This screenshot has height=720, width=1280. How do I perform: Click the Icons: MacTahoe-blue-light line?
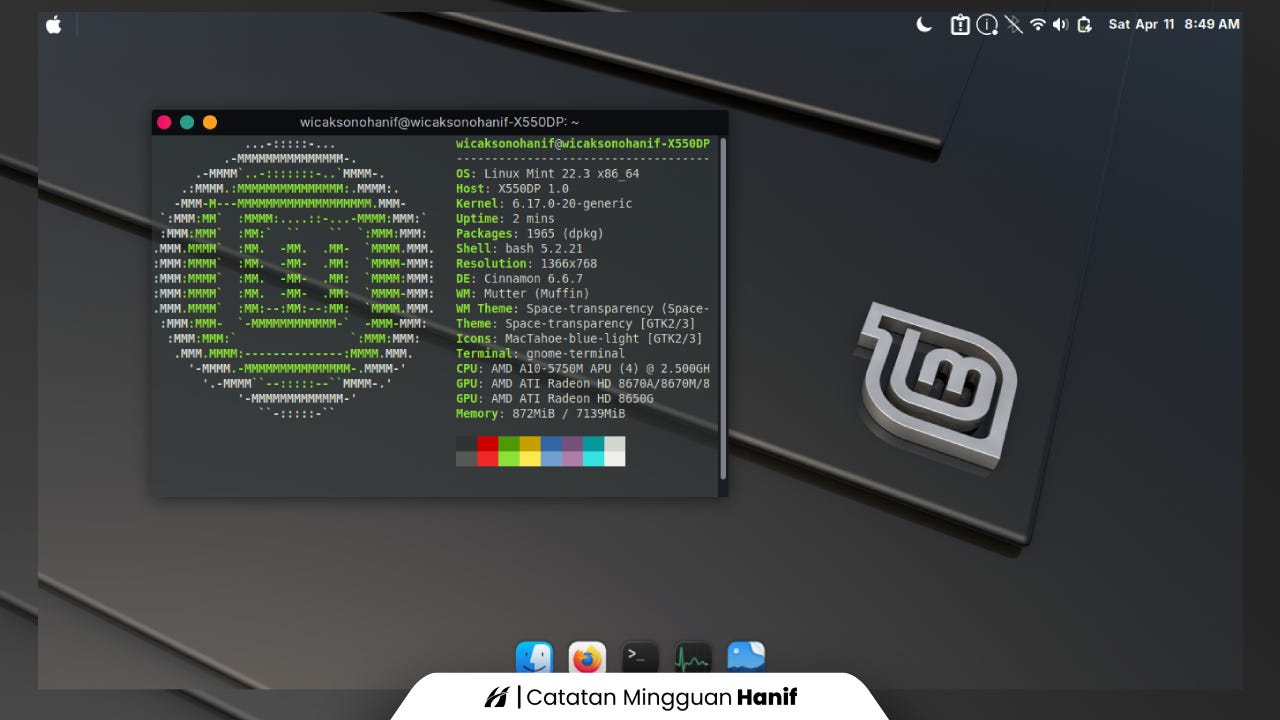click(579, 339)
